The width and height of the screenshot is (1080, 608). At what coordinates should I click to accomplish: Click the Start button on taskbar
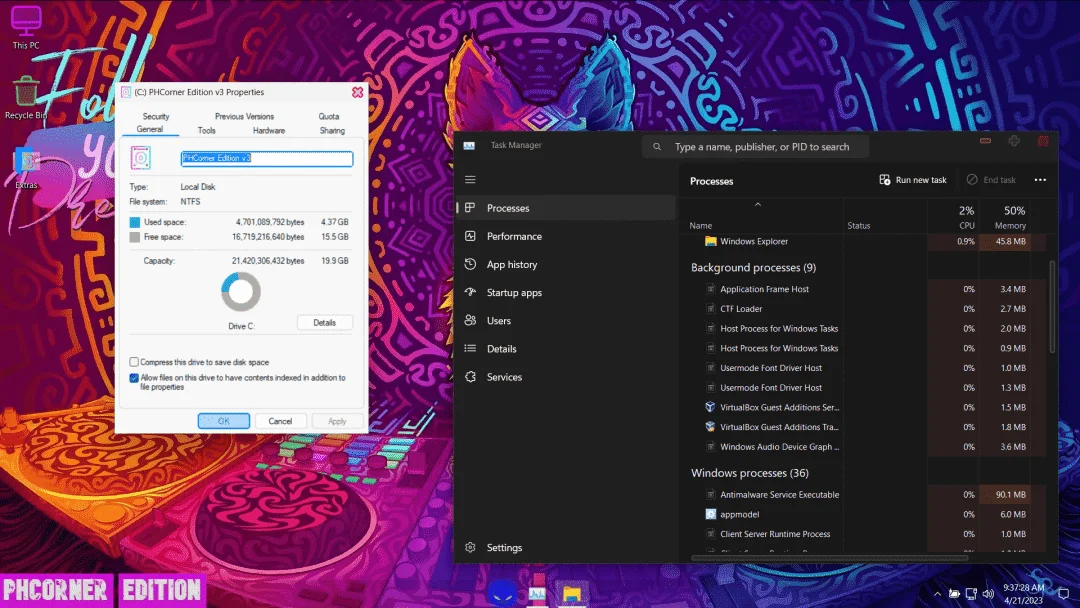(x=502, y=593)
